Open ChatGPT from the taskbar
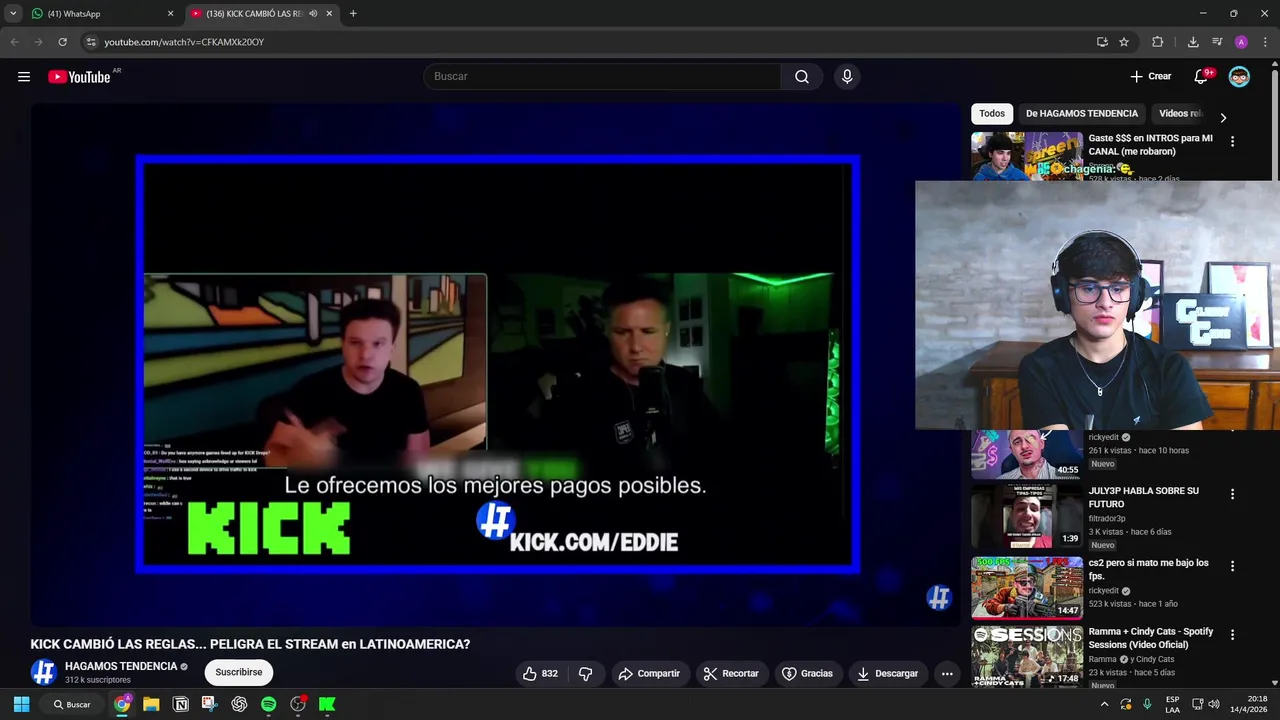 [x=239, y=704]
